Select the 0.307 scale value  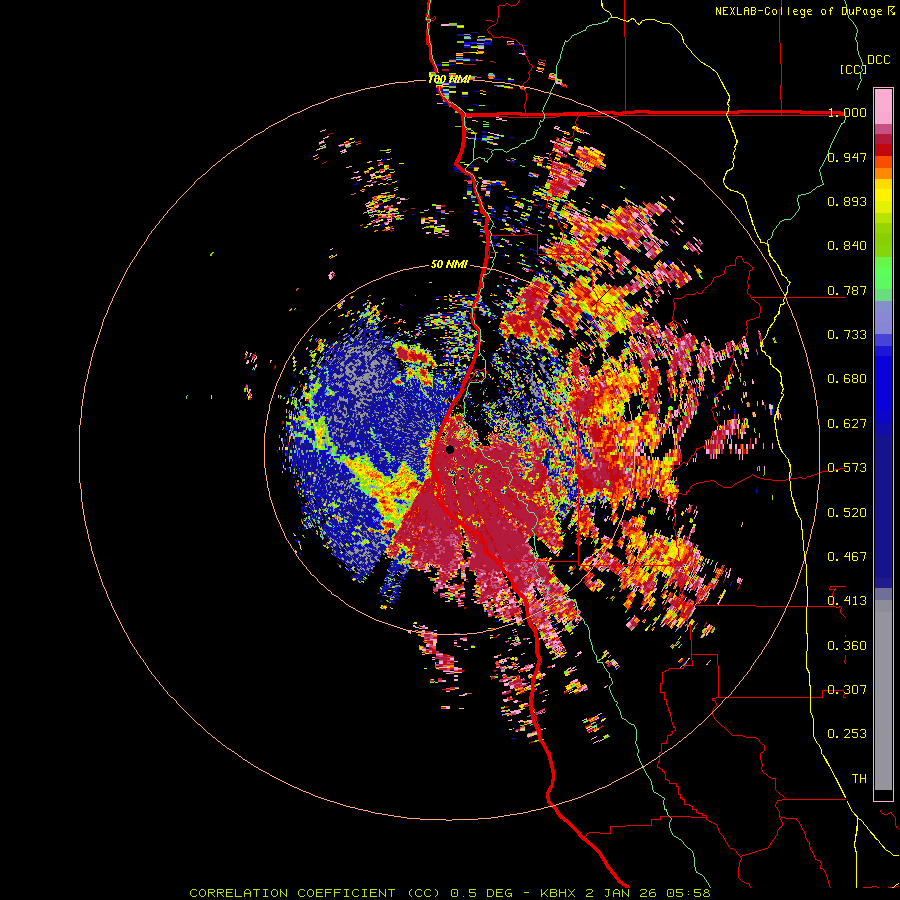[847, 690]
